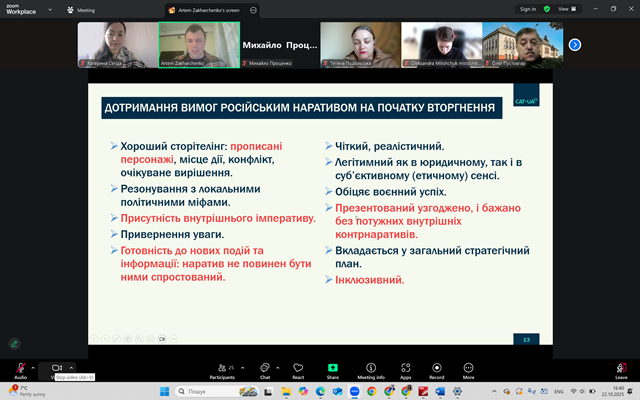Select Artemi Zakharchenko's video thumbnail
The width and height of the screenshot is (640, 400).
click(199, 44)
